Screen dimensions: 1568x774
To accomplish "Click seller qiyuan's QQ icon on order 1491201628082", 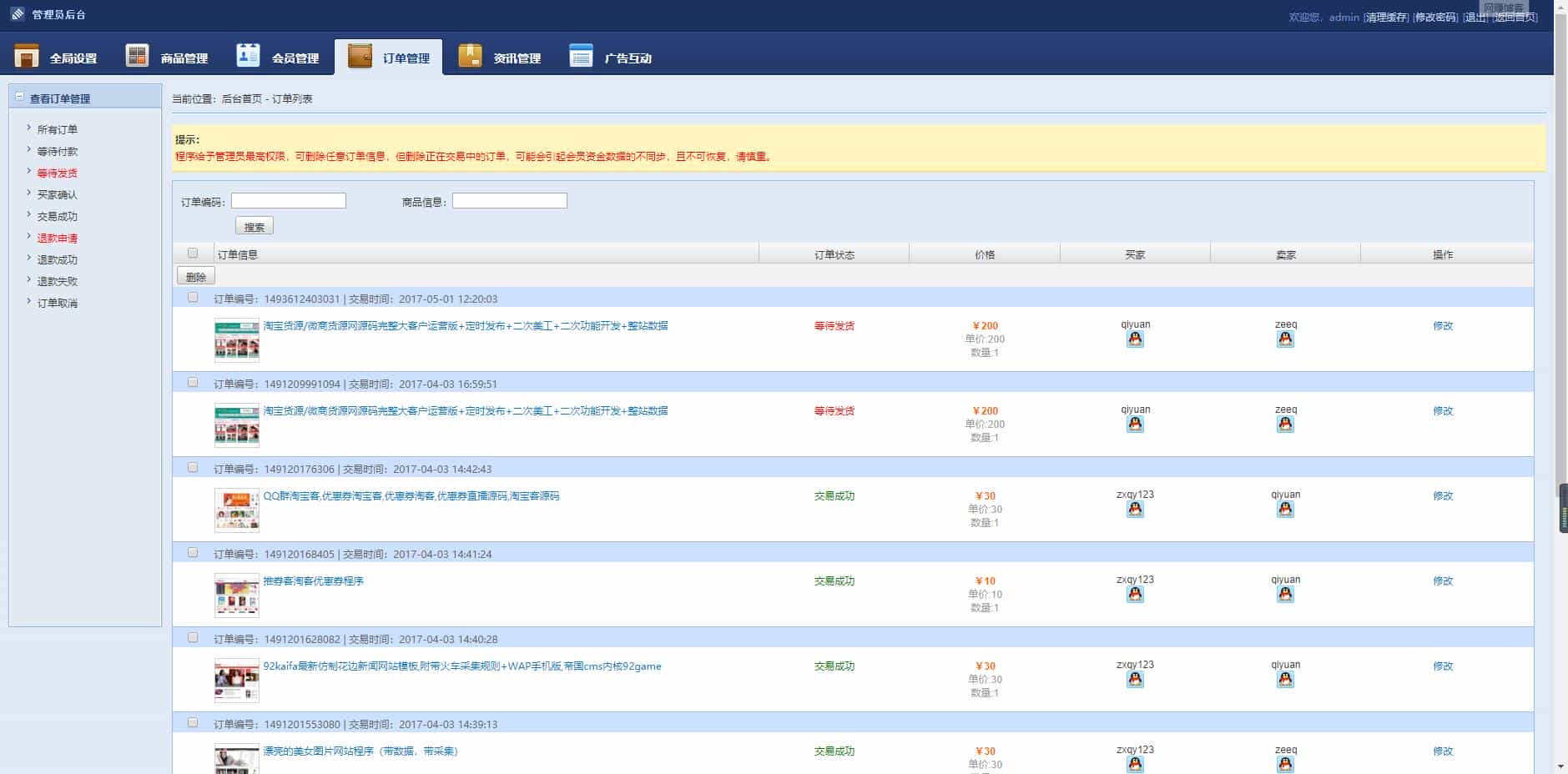I will (x=1285, y=679).
